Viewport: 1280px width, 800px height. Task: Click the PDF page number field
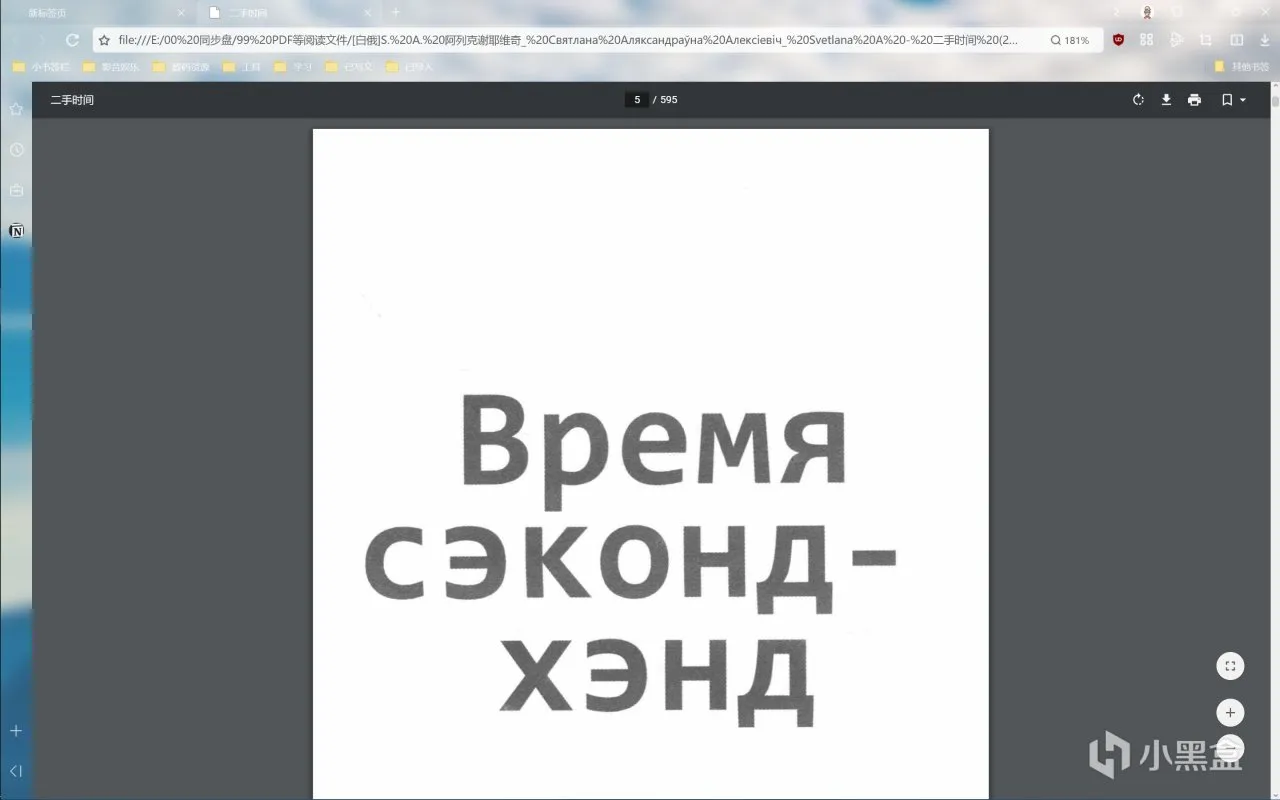coord(637,100)
